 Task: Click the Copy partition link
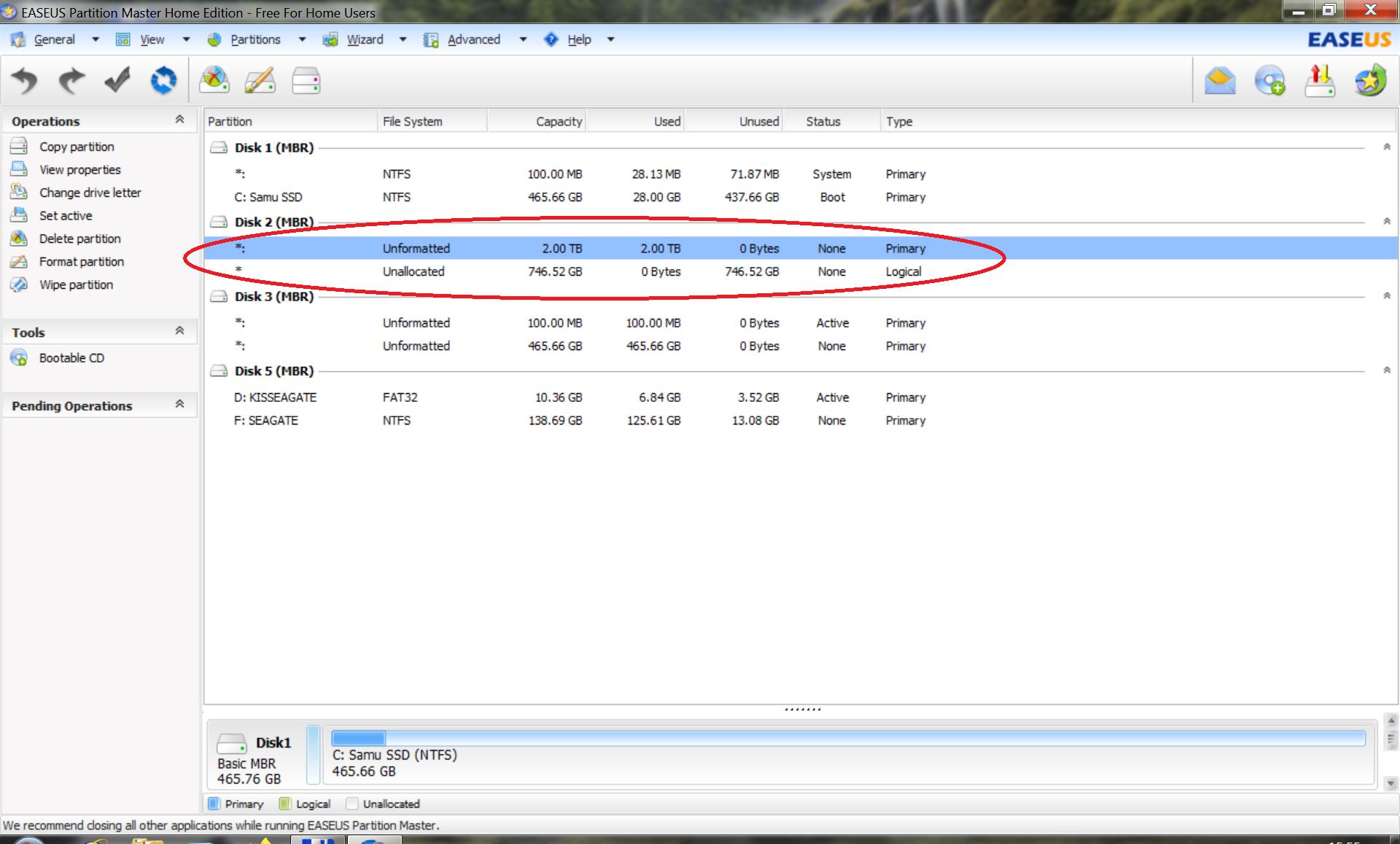tap(77, 147)
